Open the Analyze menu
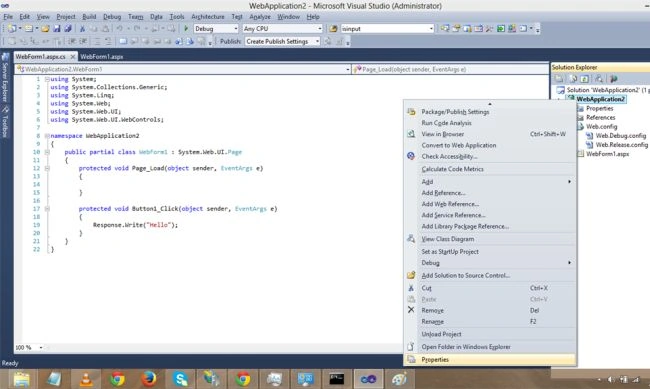650x389 pixels. pyautogui.click(x=260, y=17)
